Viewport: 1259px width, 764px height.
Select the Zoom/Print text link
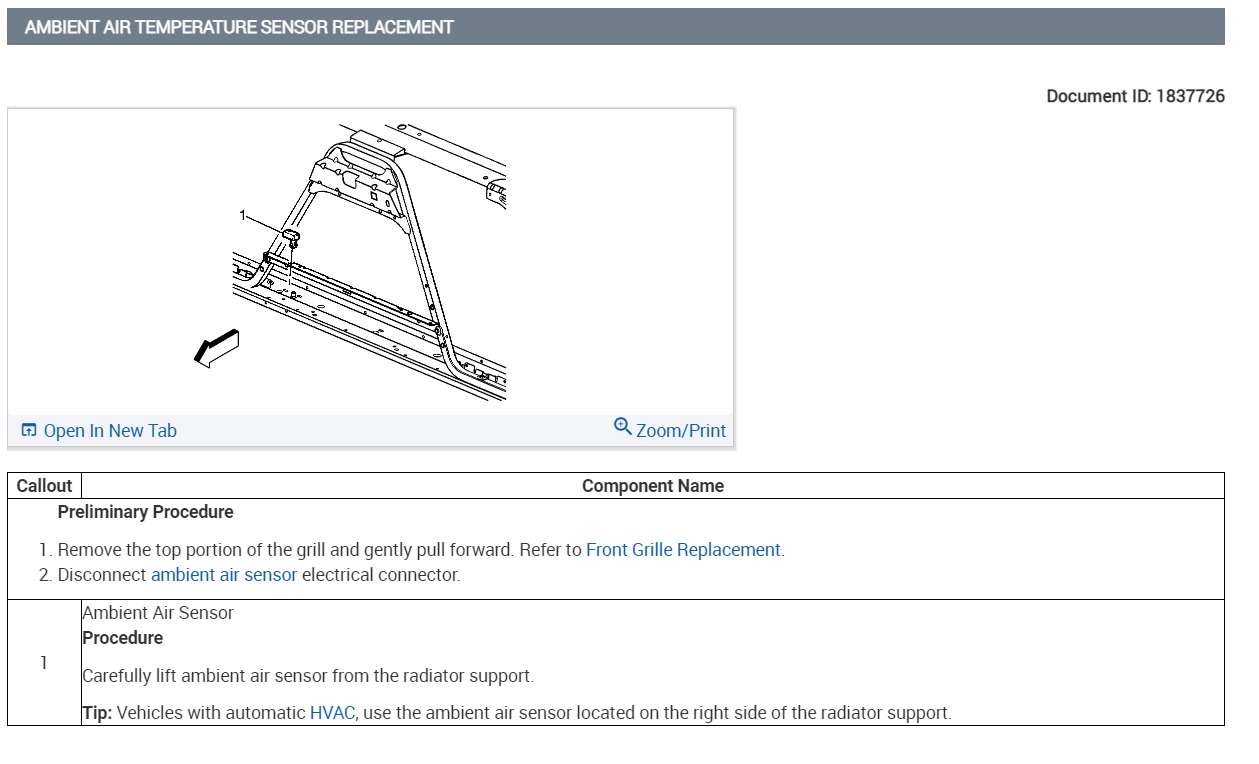[681, 431]
